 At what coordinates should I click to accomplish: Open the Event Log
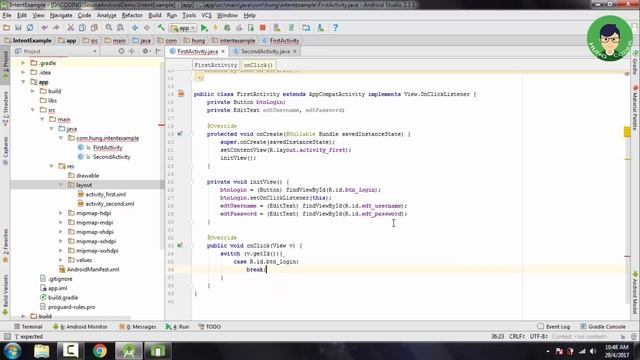point(553,327)
